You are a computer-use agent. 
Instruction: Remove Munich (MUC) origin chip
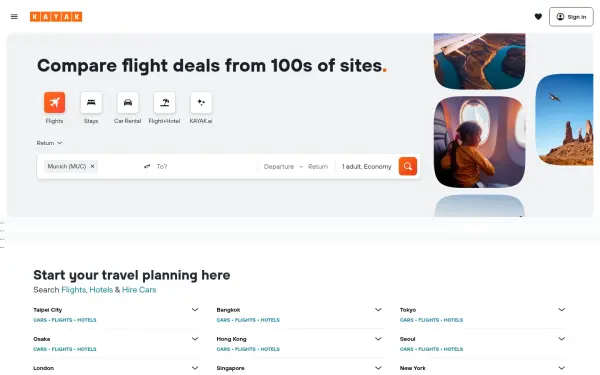(x=92, y=166)
